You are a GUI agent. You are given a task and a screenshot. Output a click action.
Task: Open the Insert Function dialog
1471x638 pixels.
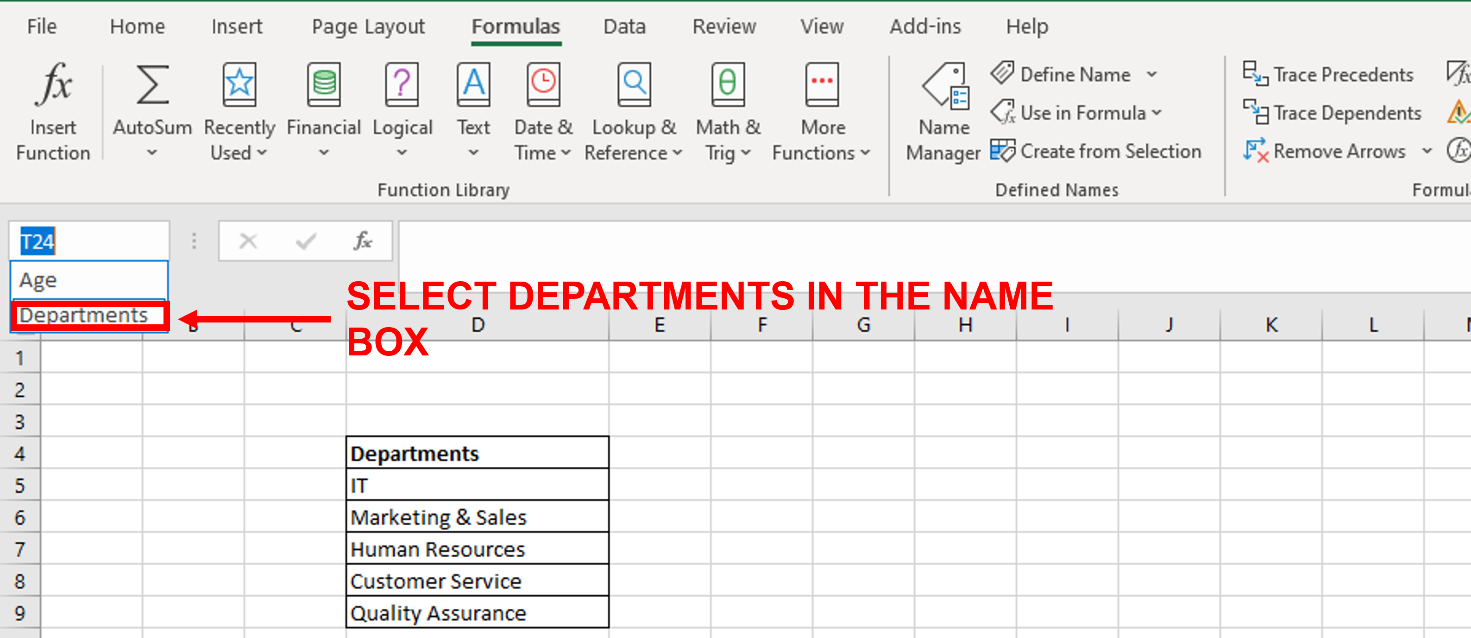click(x=53, y=110)
